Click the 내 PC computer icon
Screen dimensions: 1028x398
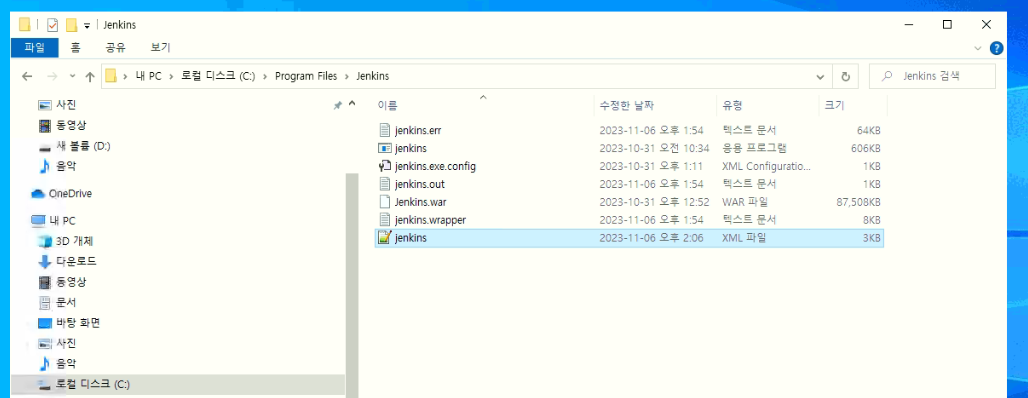(38, 221)
